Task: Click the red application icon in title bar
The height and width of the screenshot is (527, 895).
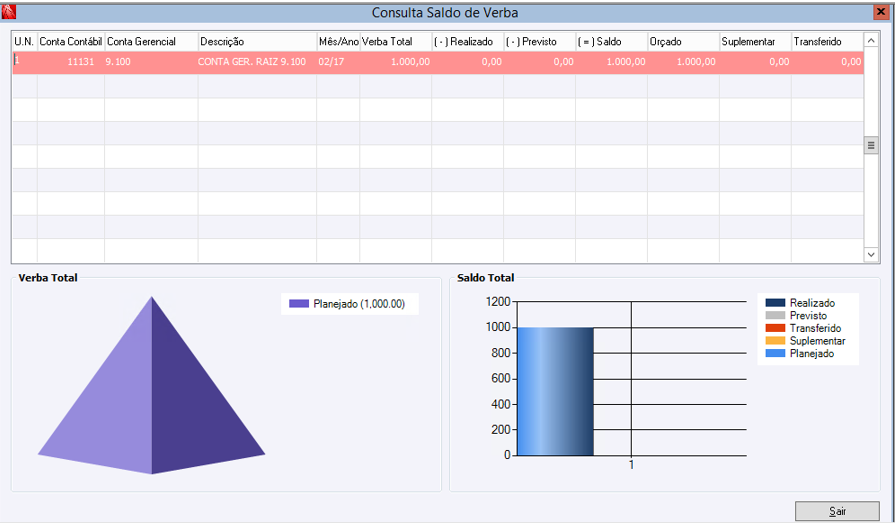Action: coord(9,11)
